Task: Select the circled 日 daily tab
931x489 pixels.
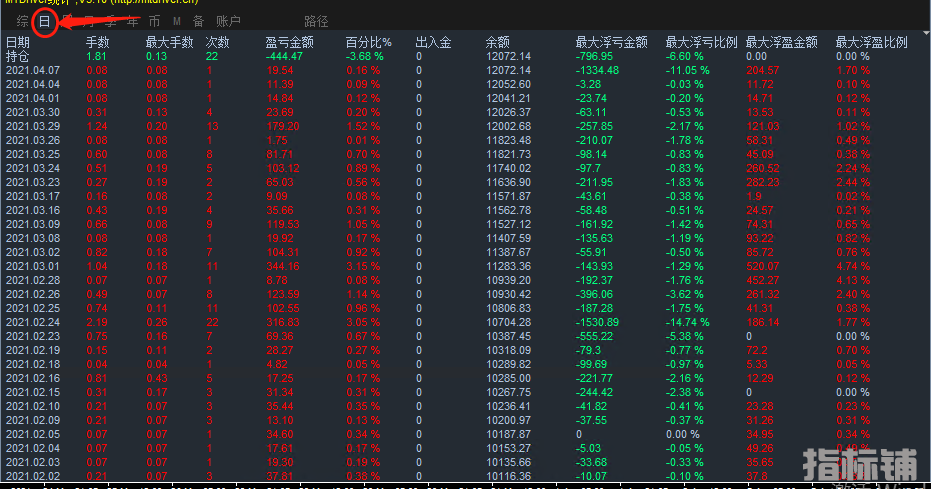Action: coord(44,20)
